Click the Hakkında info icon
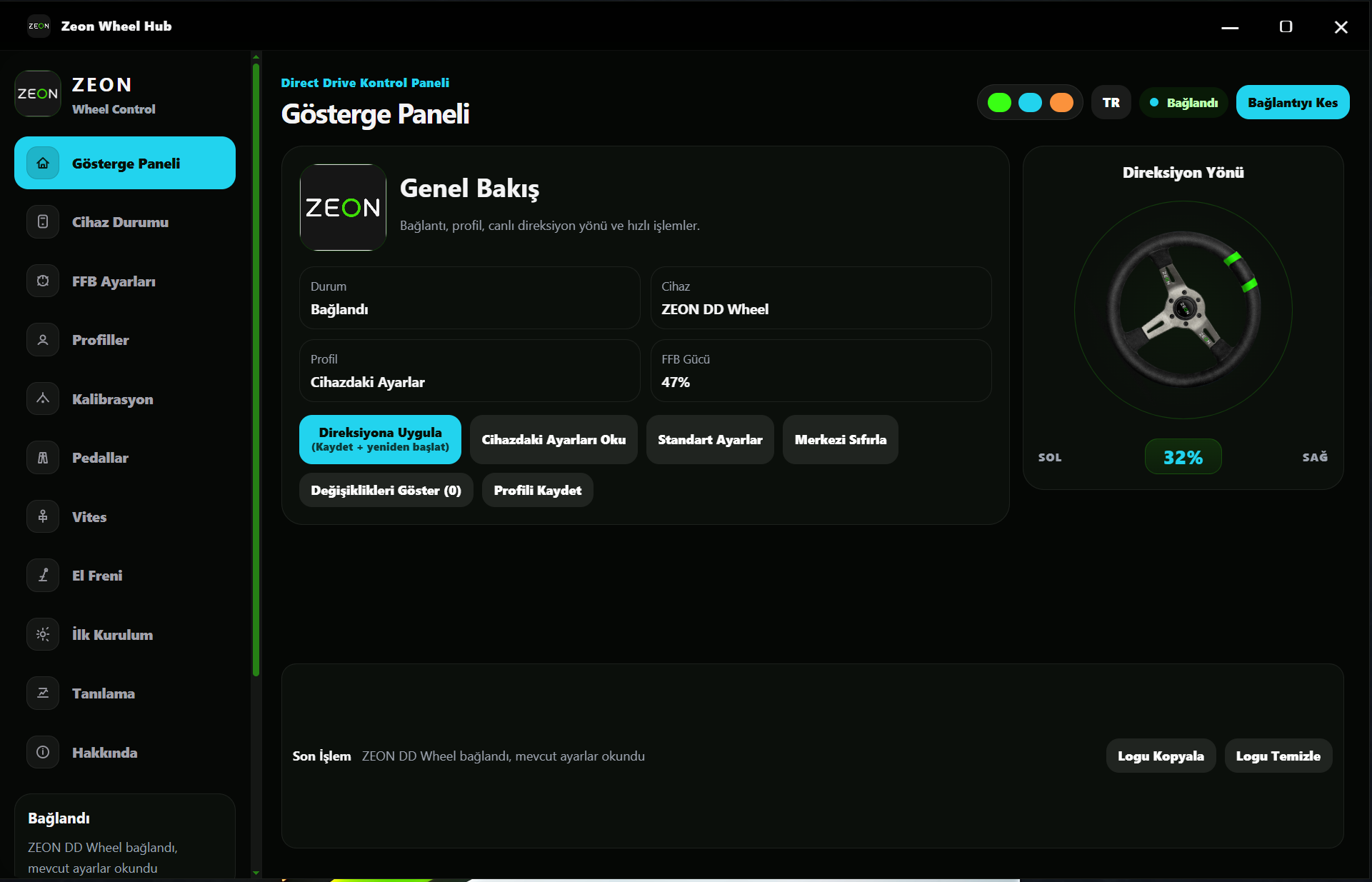Image resolution: width=1372 pixels, height=882 pixels. (43, 753)
